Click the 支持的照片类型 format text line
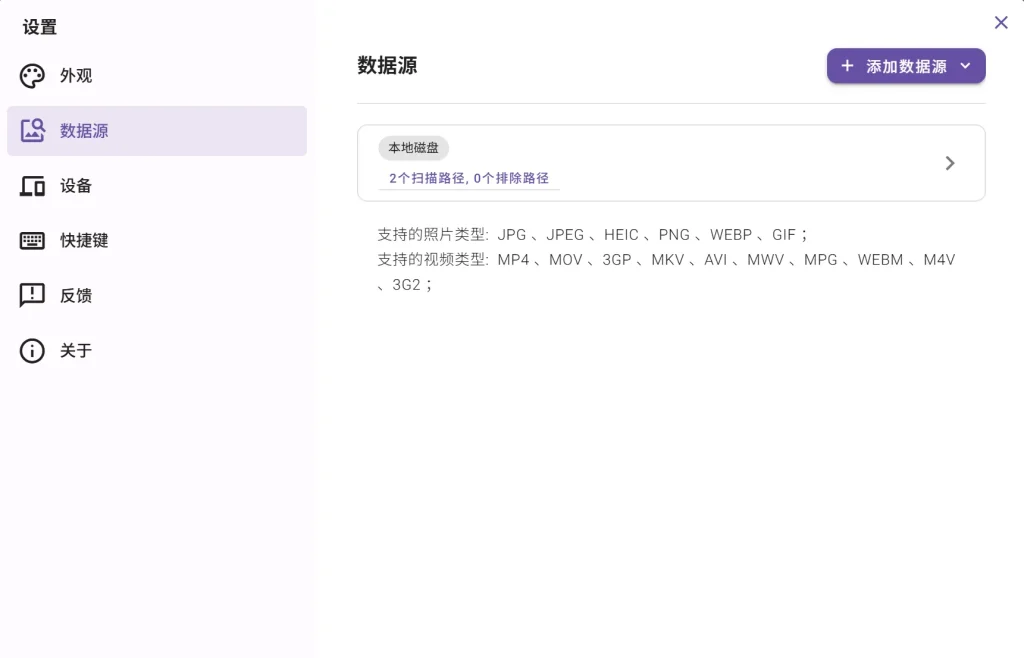This screenshot has height=658, width=1024. point(591,235)
